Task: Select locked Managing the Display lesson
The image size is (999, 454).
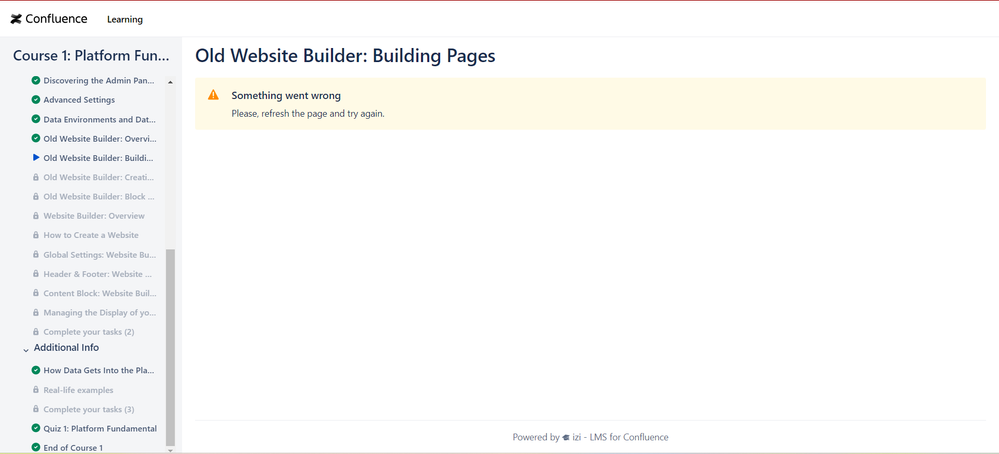Action: (x=99, y=313)
